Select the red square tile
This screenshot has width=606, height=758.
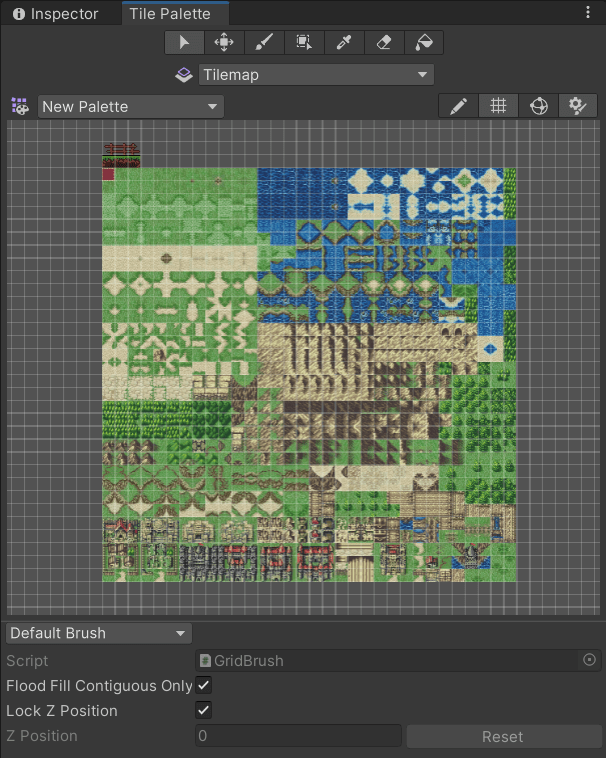click(108, 174)
